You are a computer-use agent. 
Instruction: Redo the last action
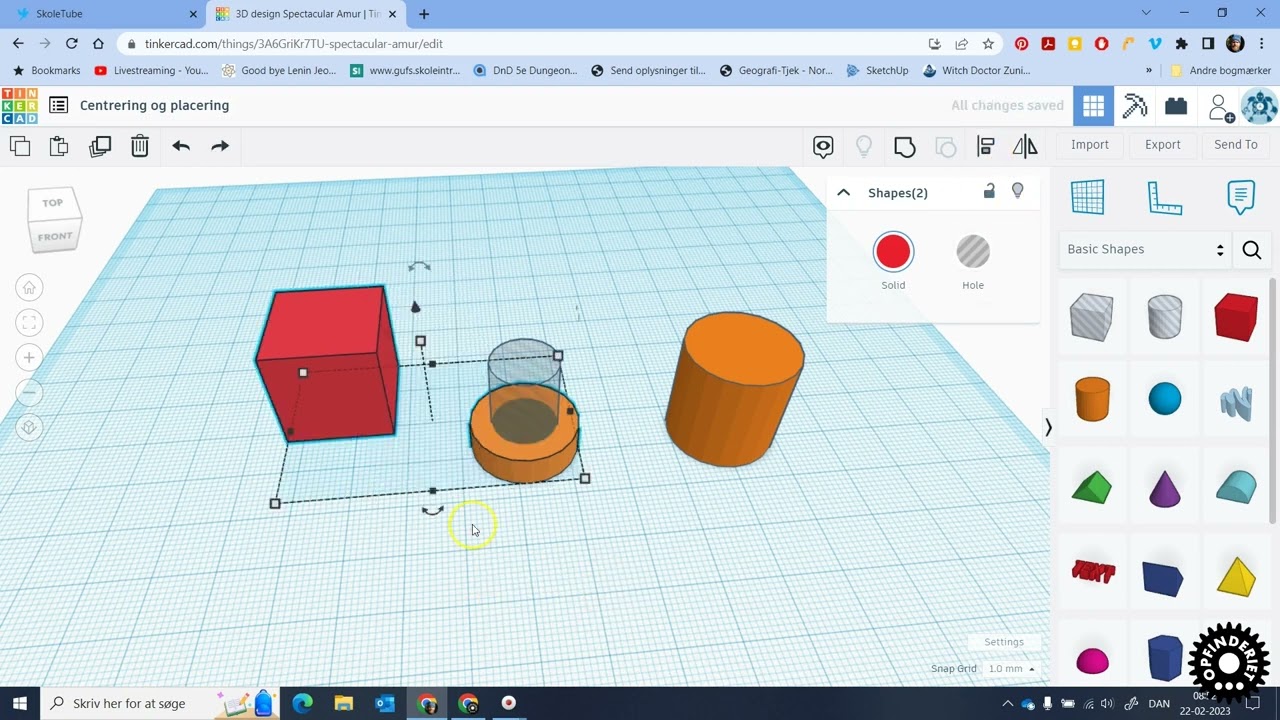(x=220, y=146)
